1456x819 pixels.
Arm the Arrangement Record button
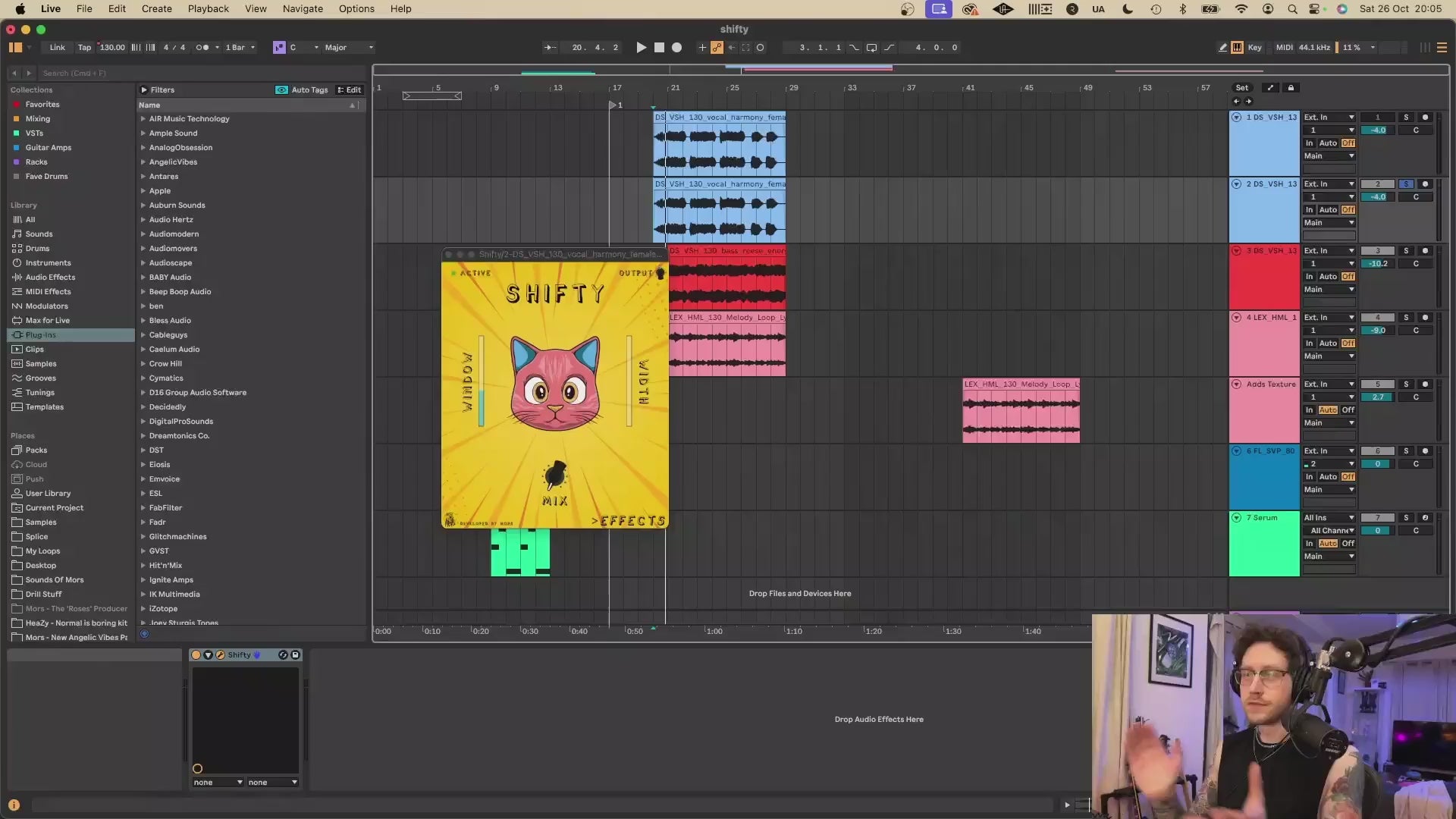(x=677, y=47)
